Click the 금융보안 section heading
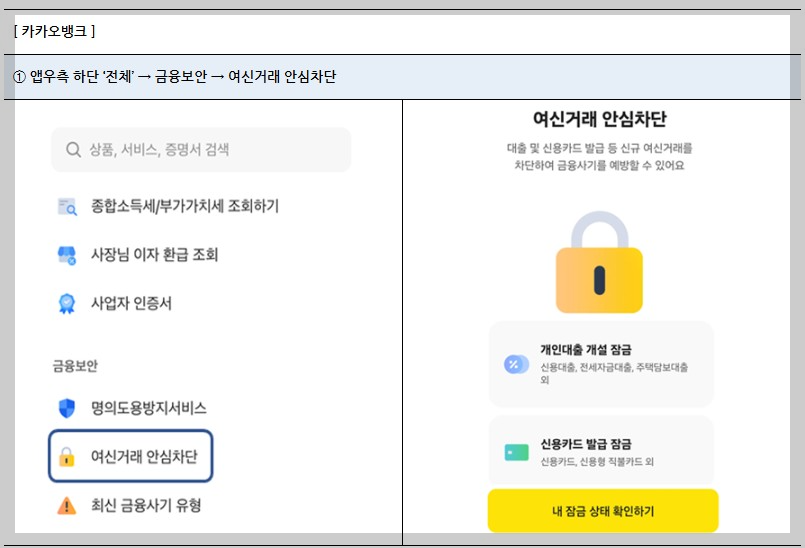 coord(75,366)
